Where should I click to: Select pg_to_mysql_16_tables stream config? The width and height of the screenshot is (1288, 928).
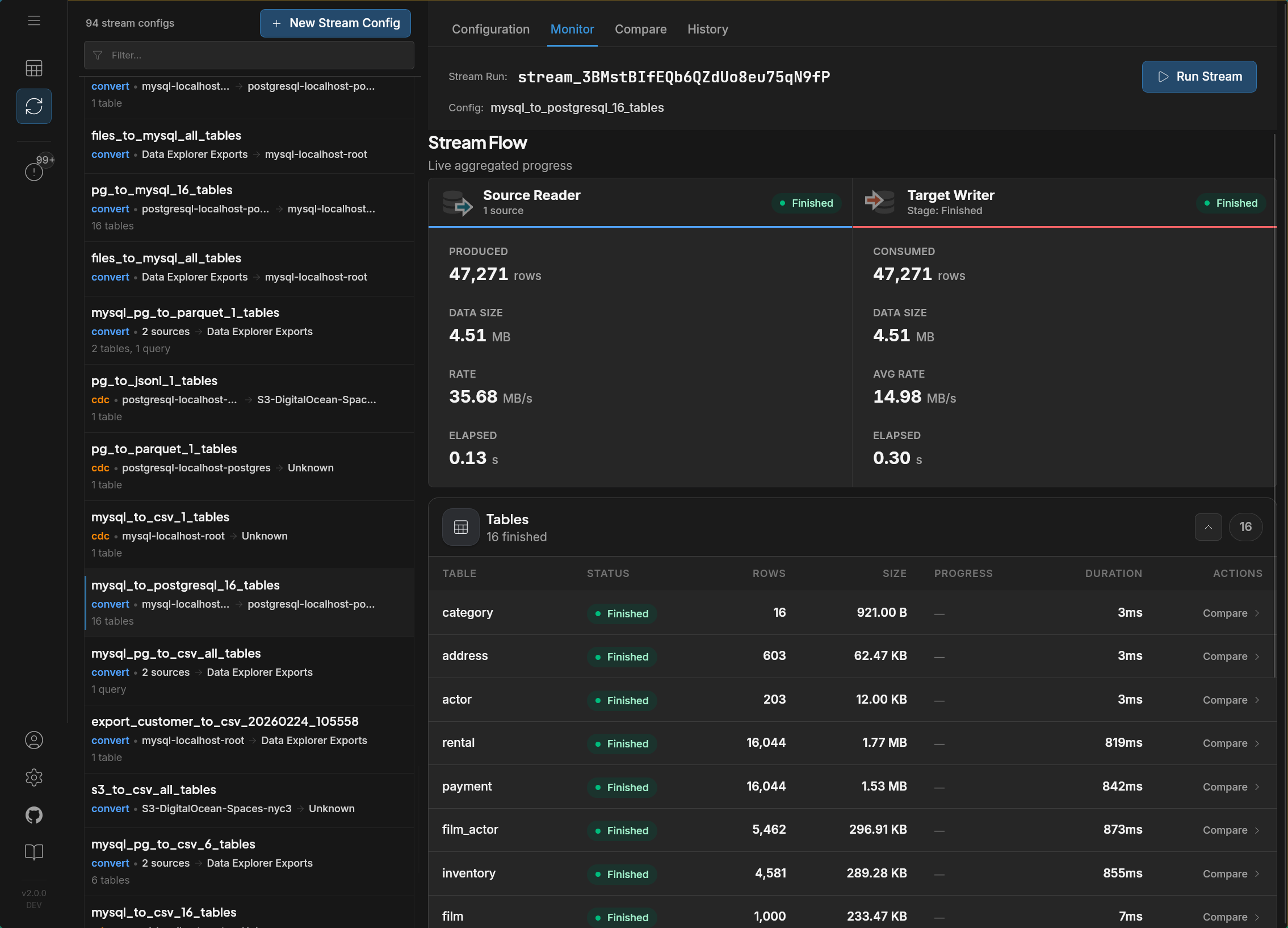coord(249,207)
